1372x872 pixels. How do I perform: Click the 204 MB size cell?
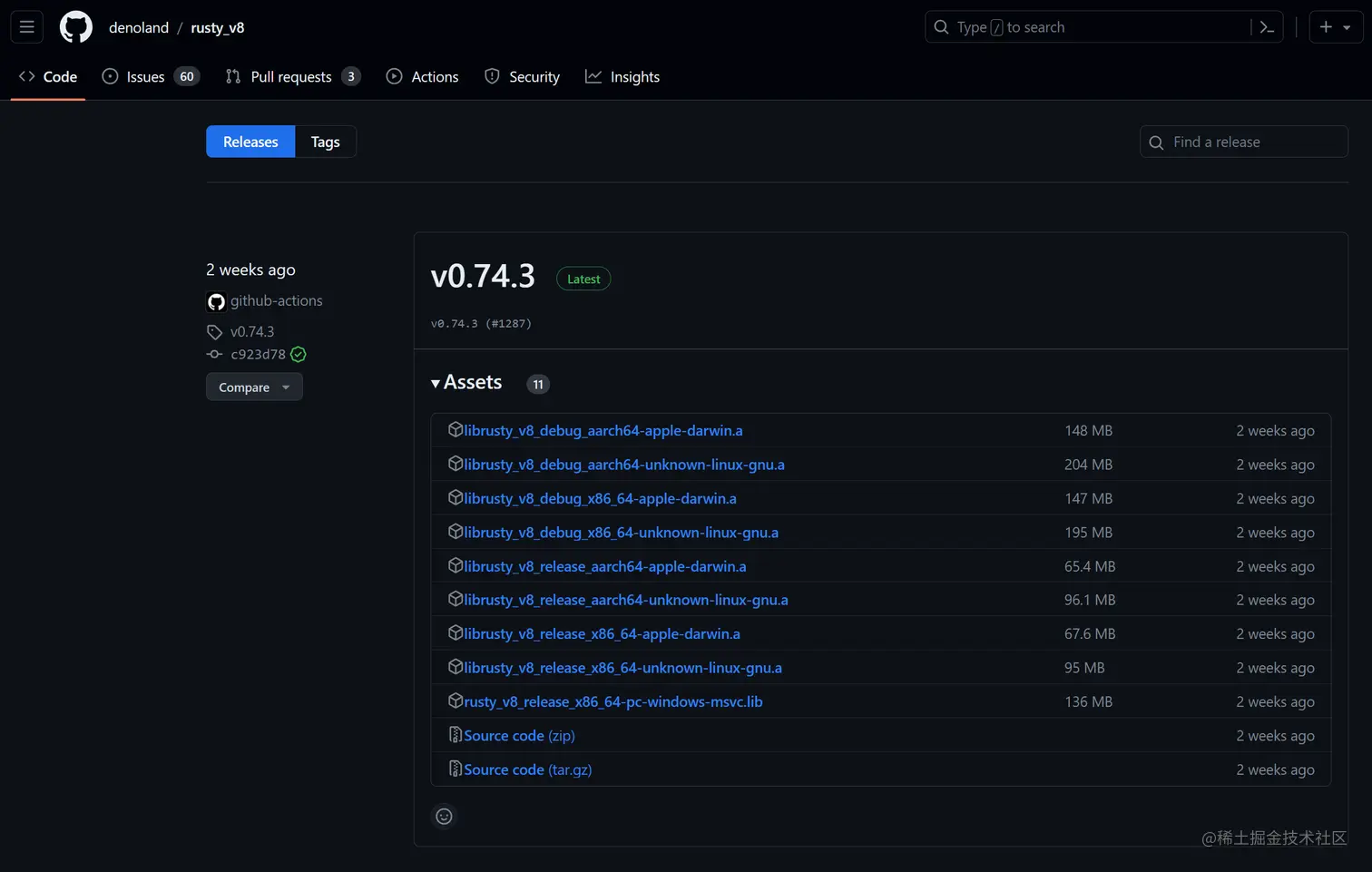click(x=1088, y=465)
